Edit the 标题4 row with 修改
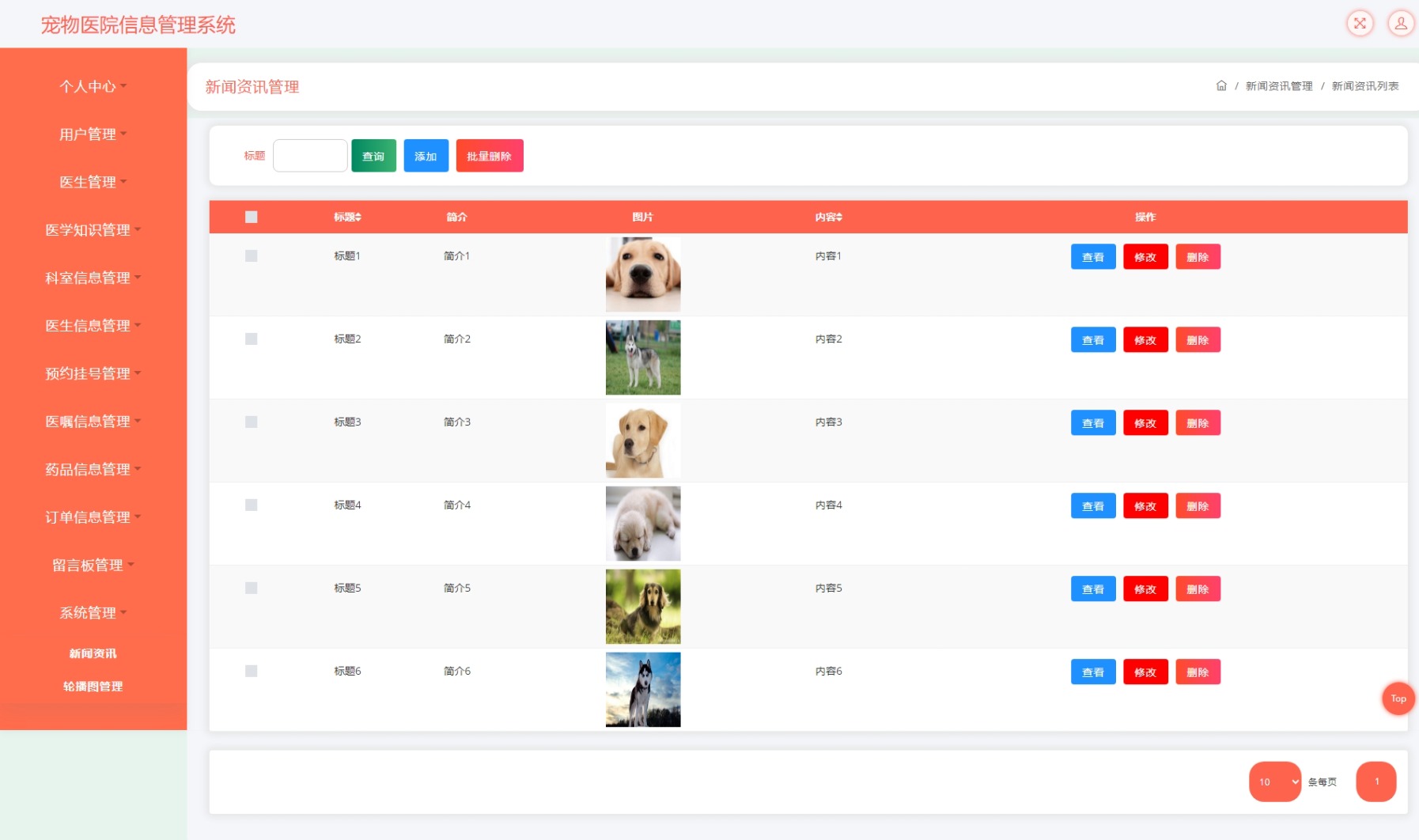 1145,506
